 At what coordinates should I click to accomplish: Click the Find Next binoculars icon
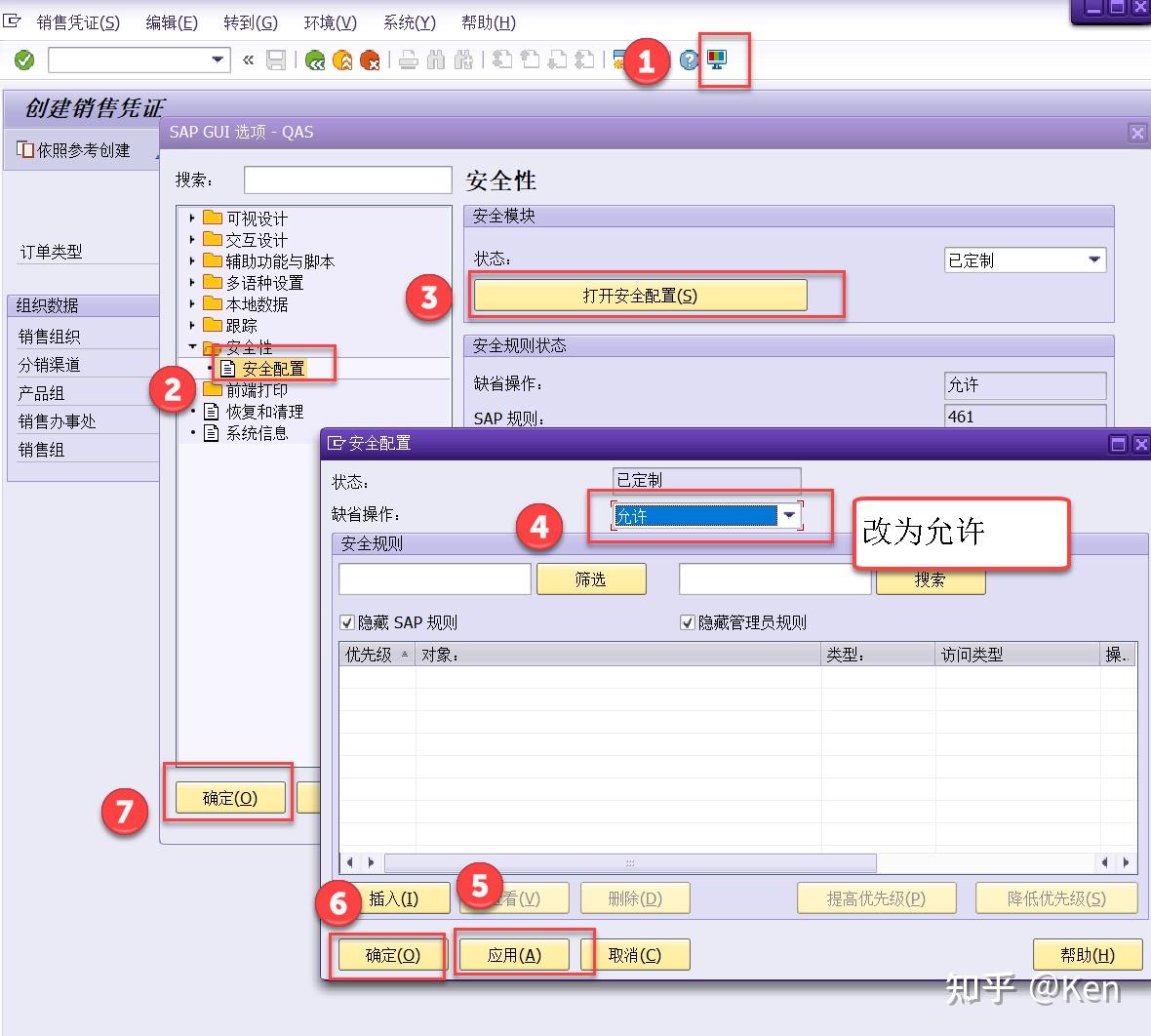coord(463,60)
